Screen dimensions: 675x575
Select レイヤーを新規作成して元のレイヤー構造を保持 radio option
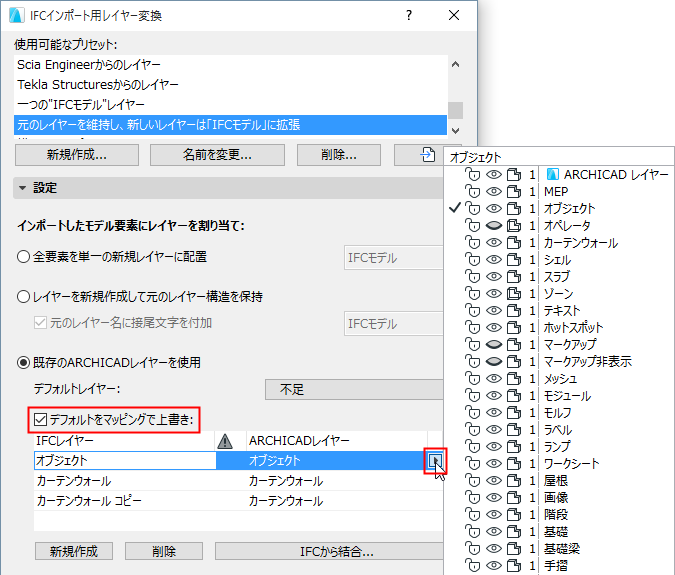tap(23, 297)
